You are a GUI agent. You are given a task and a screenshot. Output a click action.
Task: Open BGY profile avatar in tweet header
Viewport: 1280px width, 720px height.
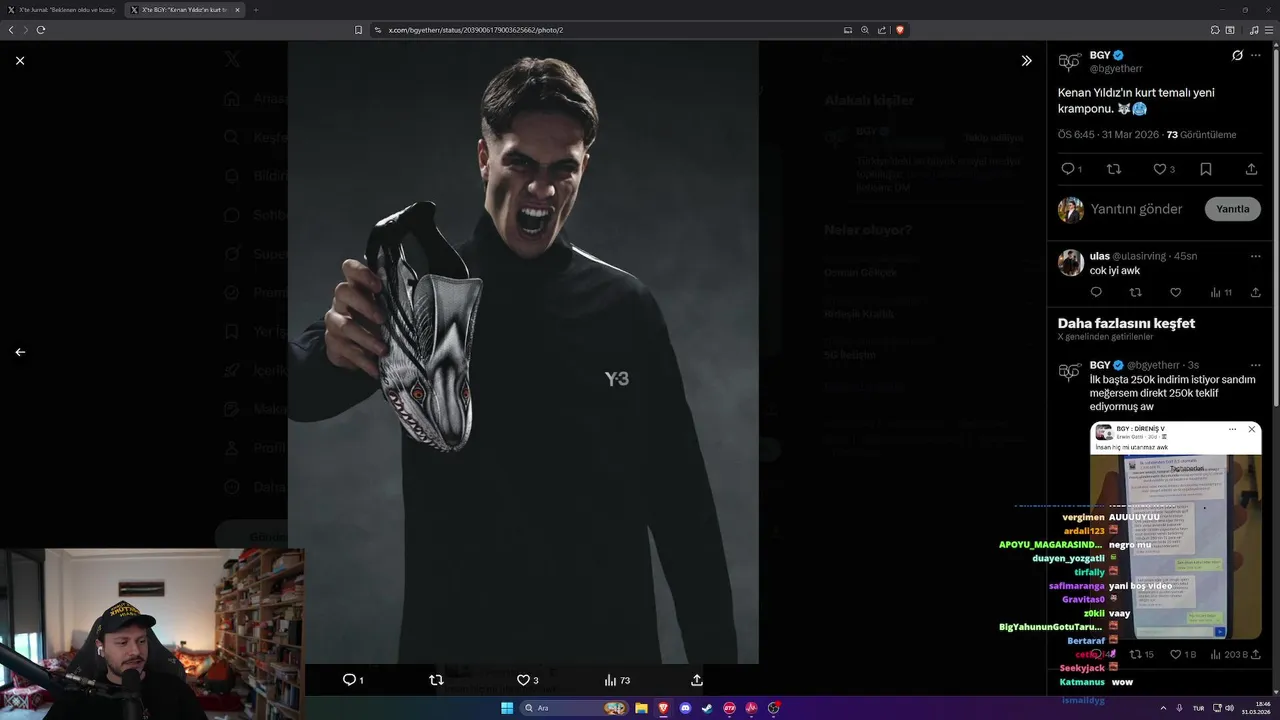tap(1070, 62)
